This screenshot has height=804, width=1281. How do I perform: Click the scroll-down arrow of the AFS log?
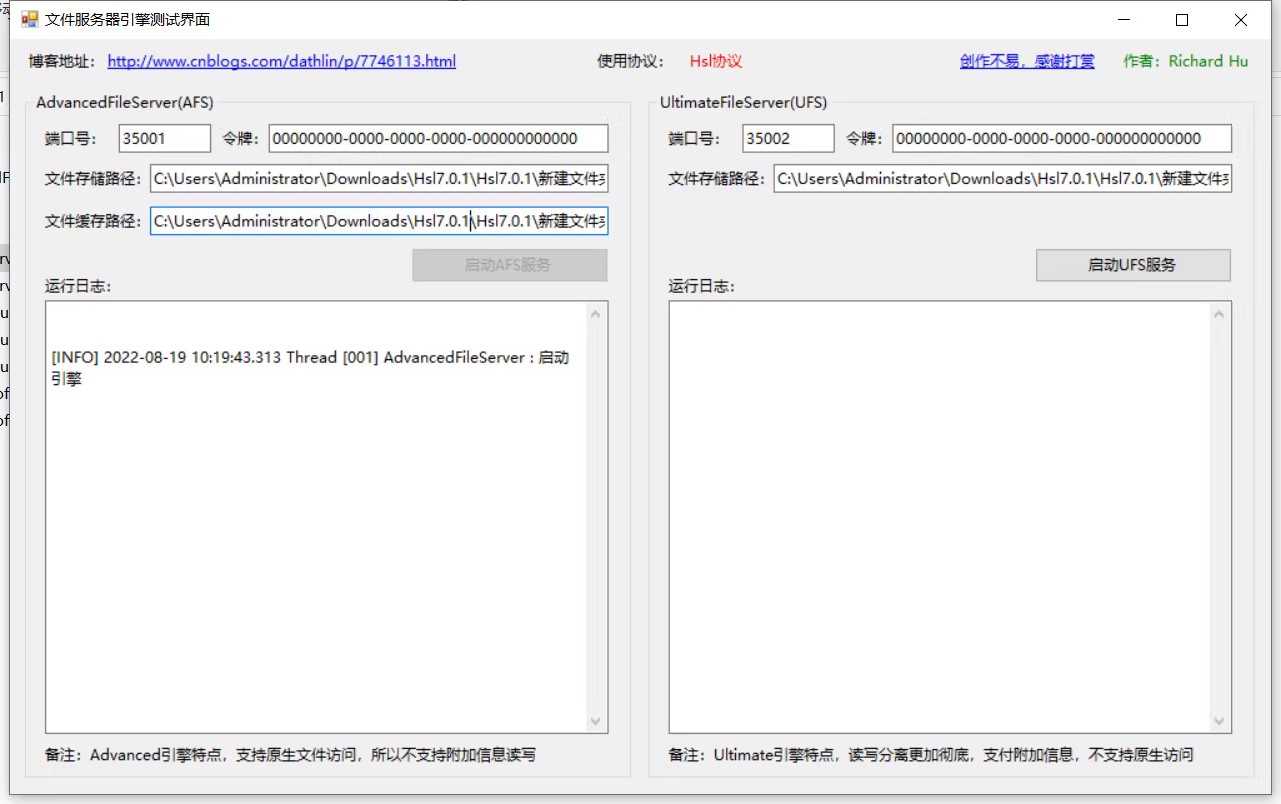(x=595, y=721)
